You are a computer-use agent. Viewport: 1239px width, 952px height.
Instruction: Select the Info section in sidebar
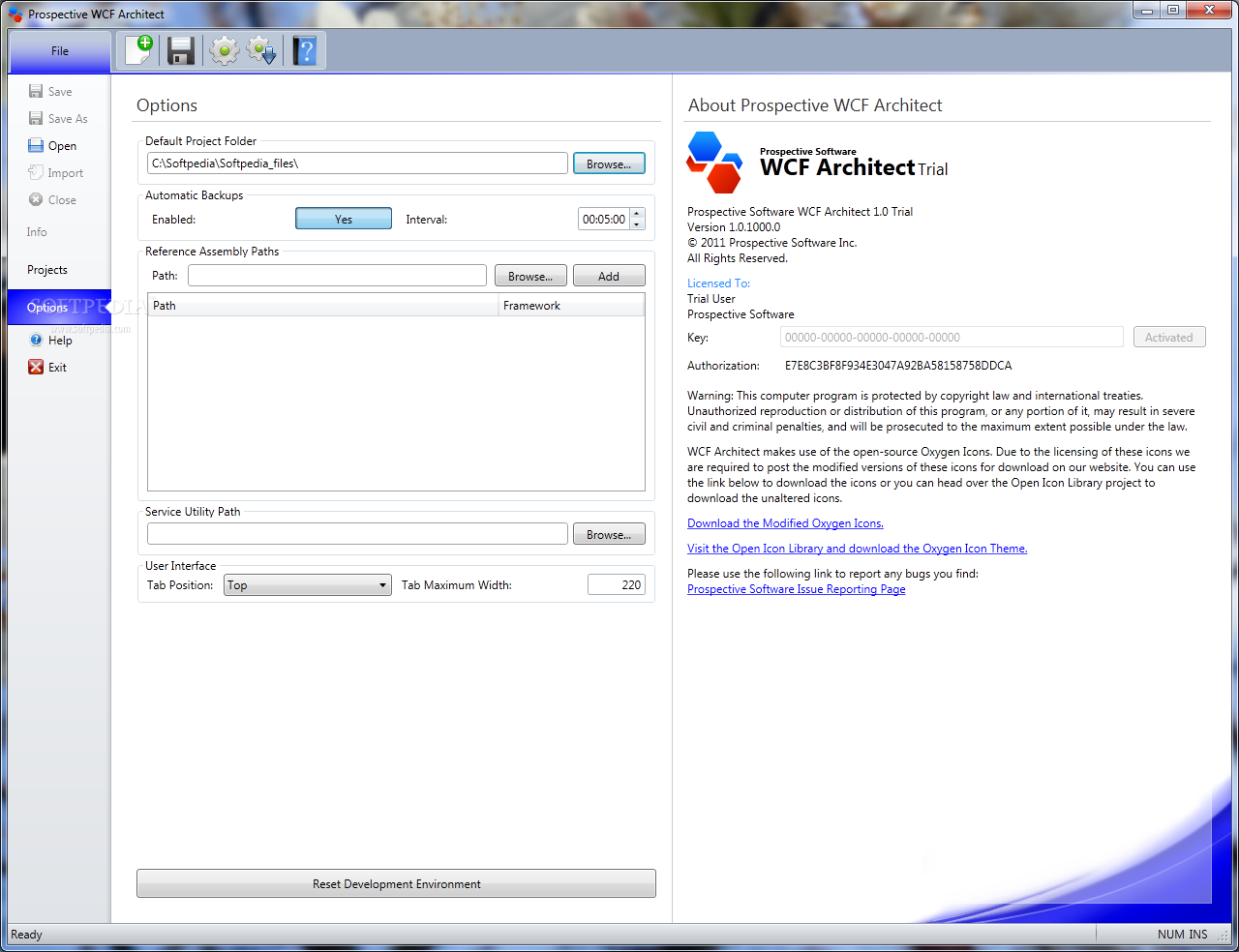pyautogui.click(x=37, y=232)
